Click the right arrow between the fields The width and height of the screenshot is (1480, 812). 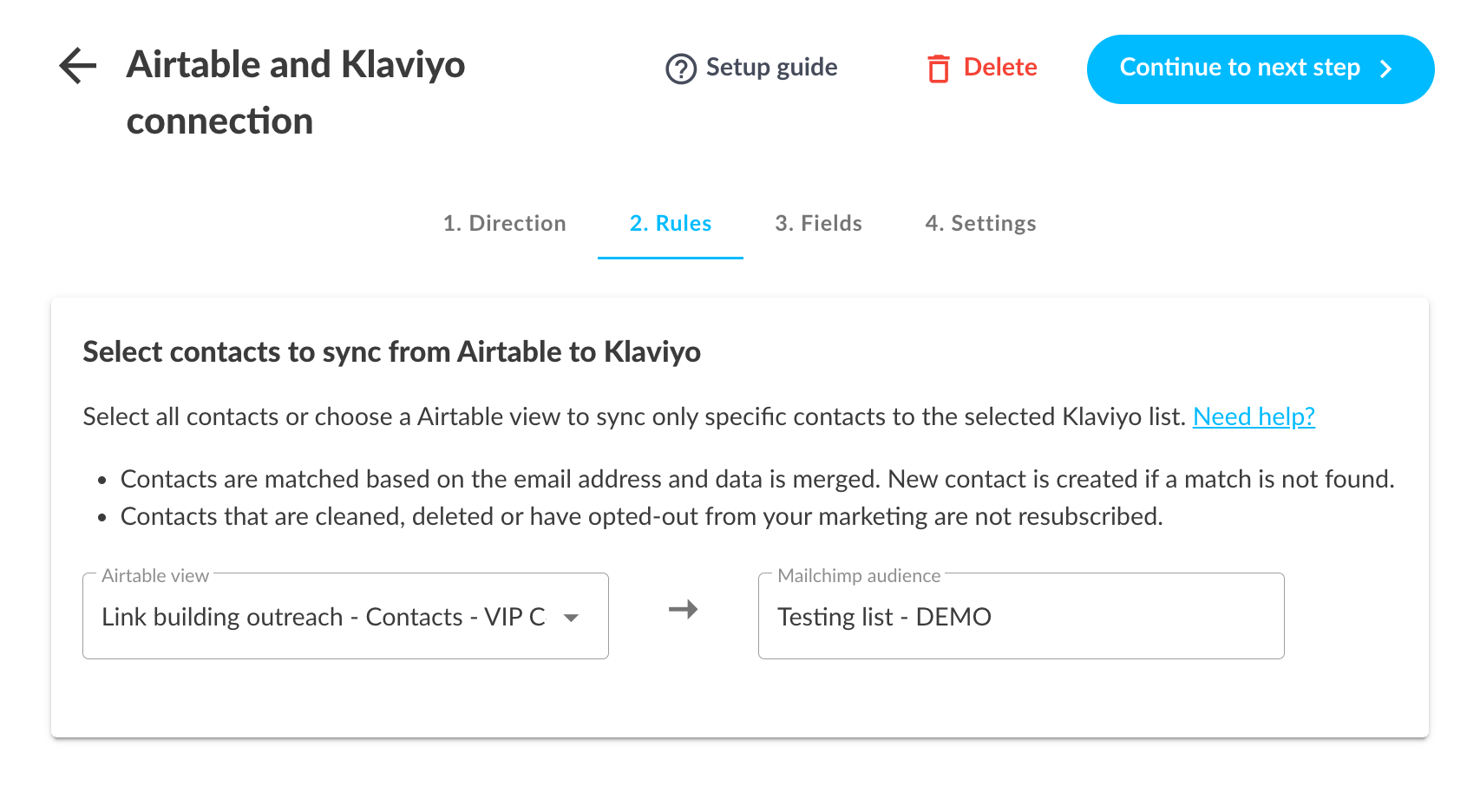tap(684, 610)
